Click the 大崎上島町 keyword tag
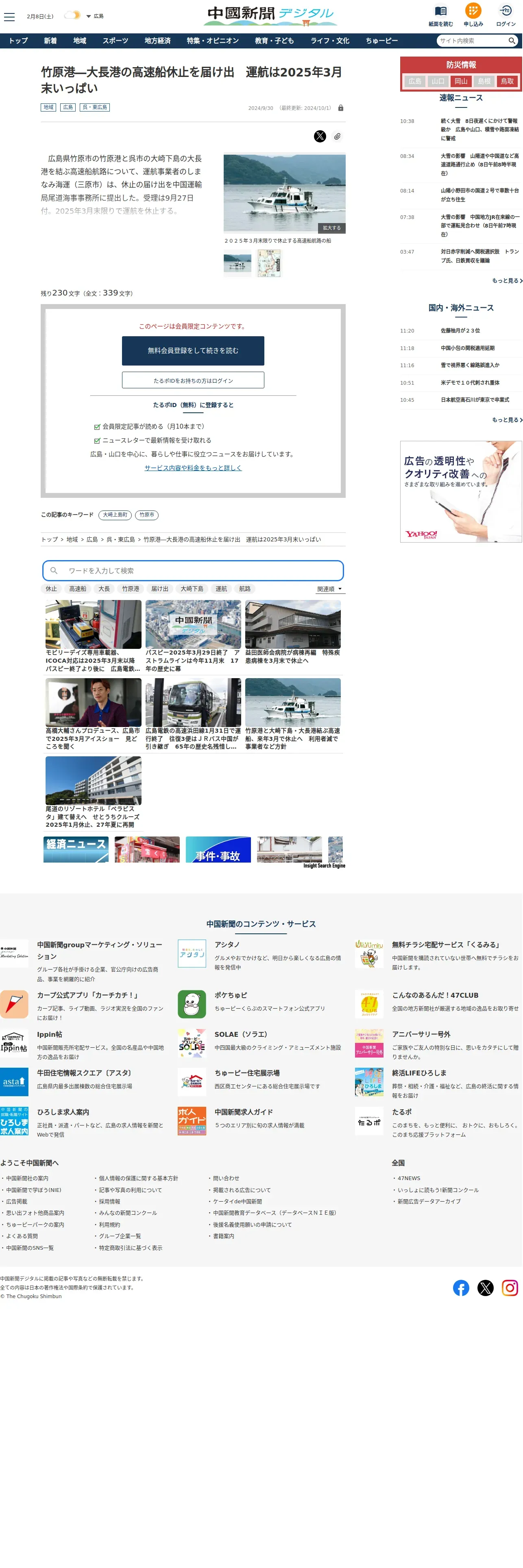Screen dimensions: 523x1568 click(115, 515)
